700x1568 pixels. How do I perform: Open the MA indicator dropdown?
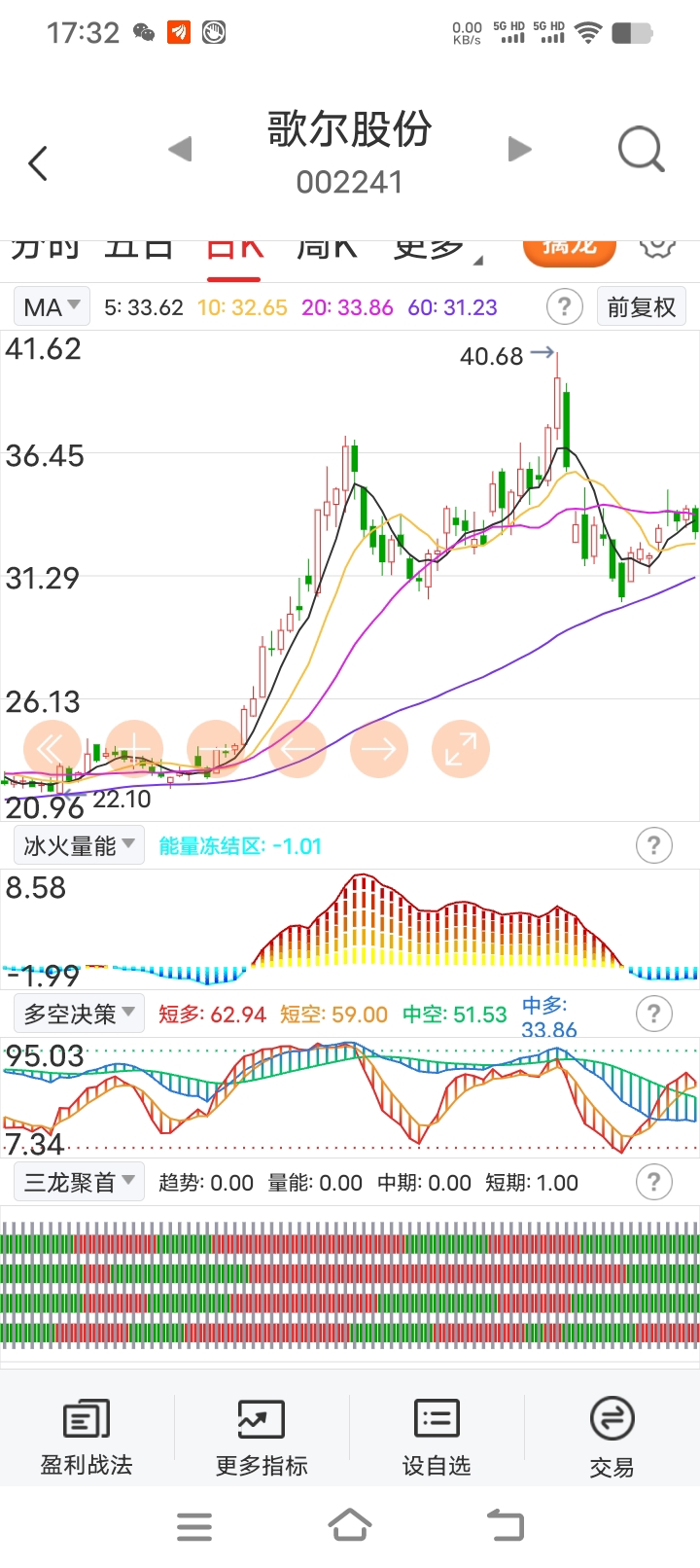[x=52, y=306]
